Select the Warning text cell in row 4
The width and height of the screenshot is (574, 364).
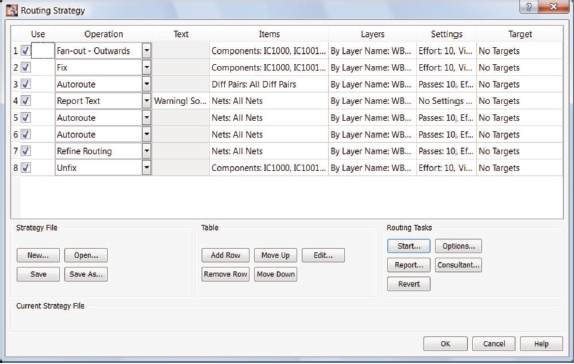click(x=180, y=101)
